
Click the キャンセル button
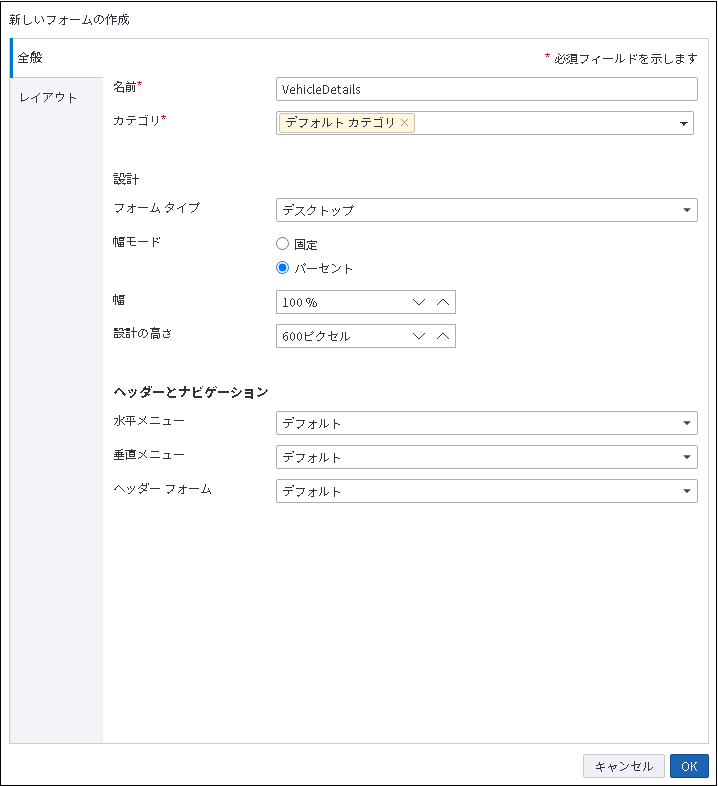click(623, 766)
